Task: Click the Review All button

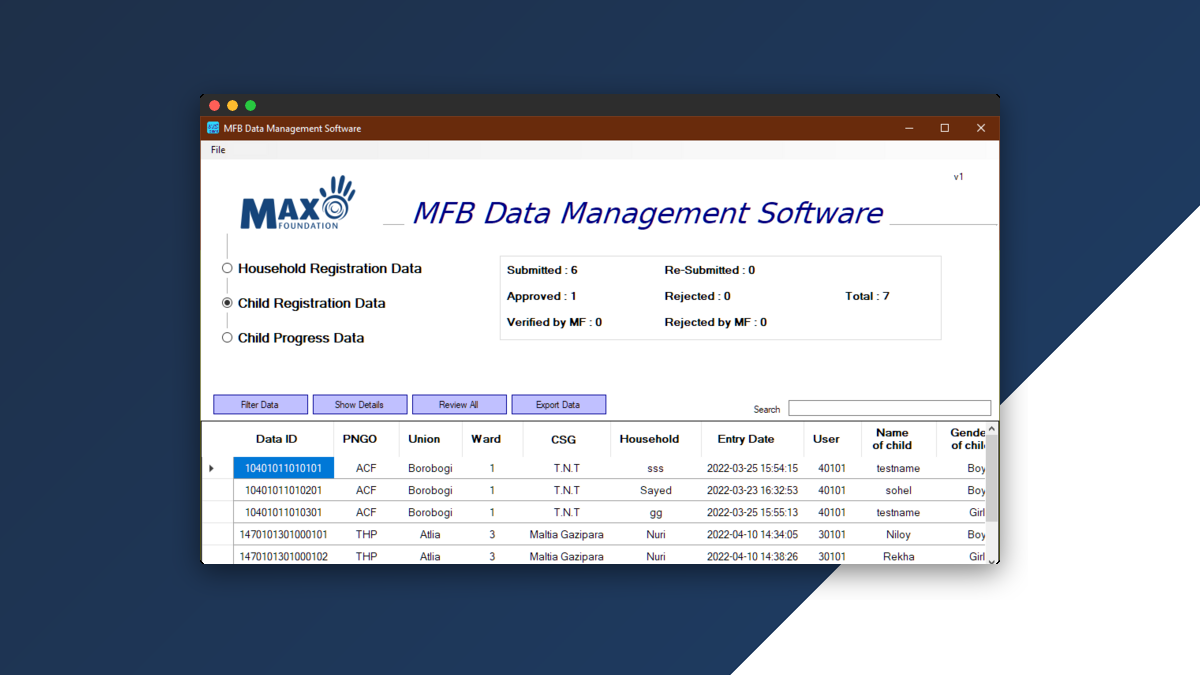Action: coord(459,404)
